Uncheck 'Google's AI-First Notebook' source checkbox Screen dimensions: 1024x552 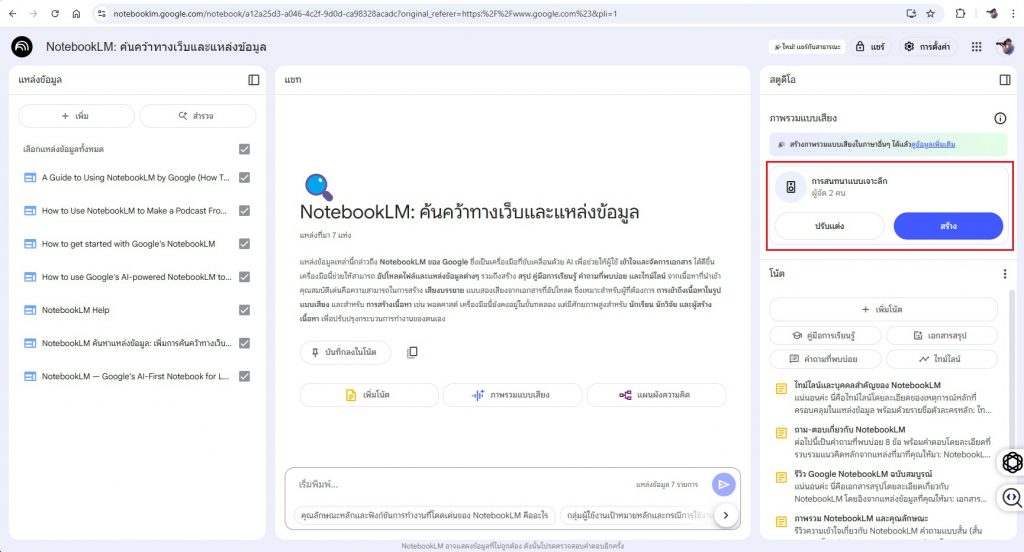pyautogui.click(x=244, y=376)
